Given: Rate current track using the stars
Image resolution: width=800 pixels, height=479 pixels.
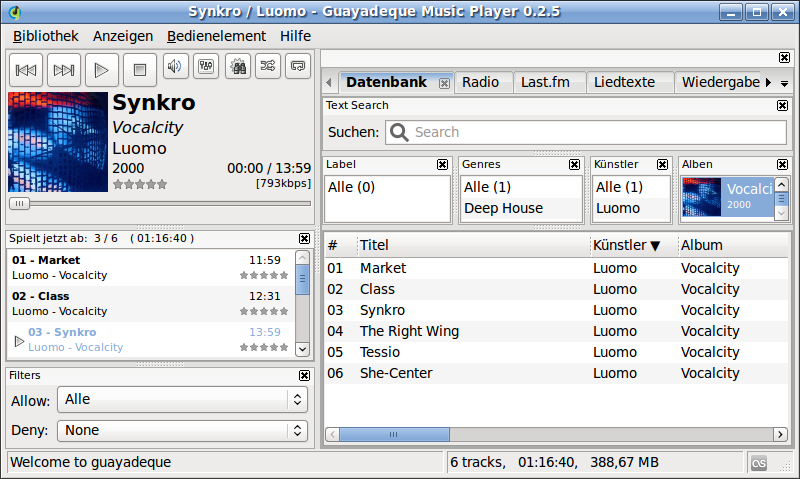Looking at the screenshot, I should 140,184.
